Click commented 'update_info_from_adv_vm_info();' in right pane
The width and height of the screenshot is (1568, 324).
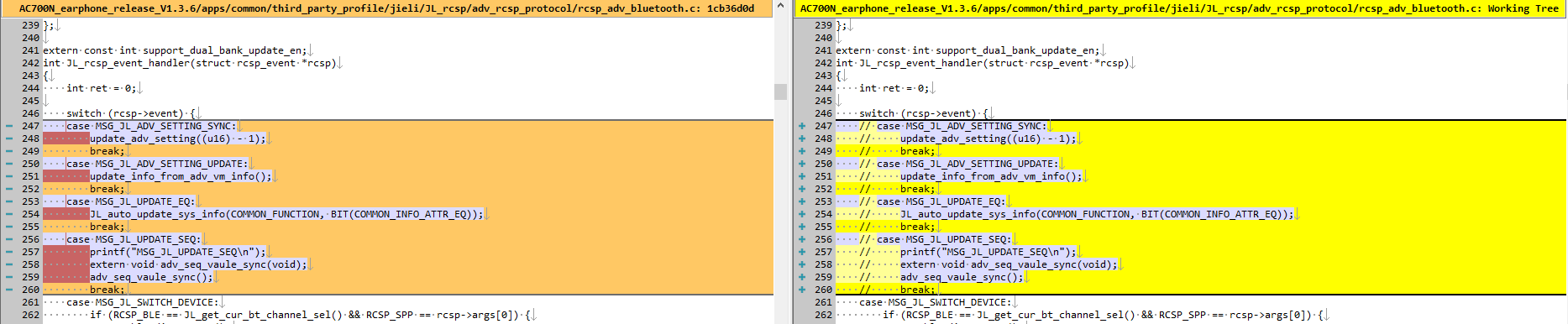pyautogui.click(x=991, y=176)
